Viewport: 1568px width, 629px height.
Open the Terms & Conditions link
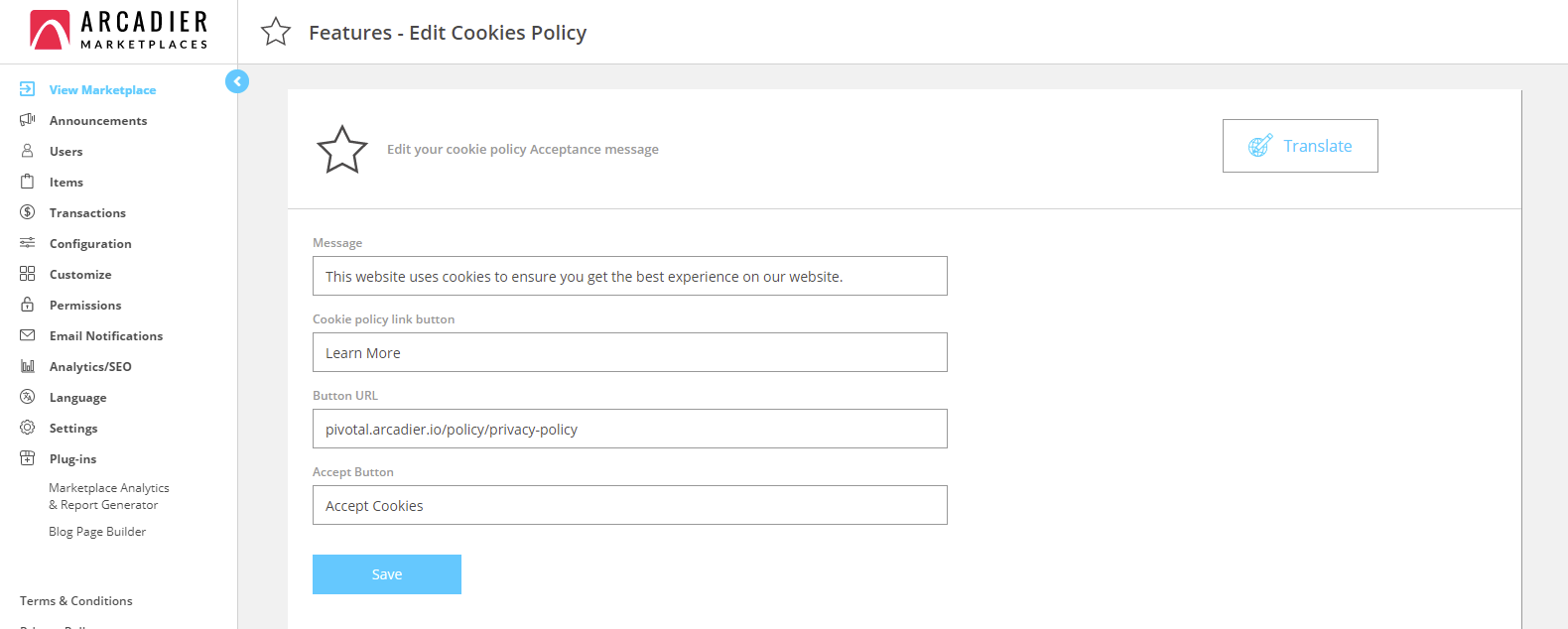click(x=76, y=601)
